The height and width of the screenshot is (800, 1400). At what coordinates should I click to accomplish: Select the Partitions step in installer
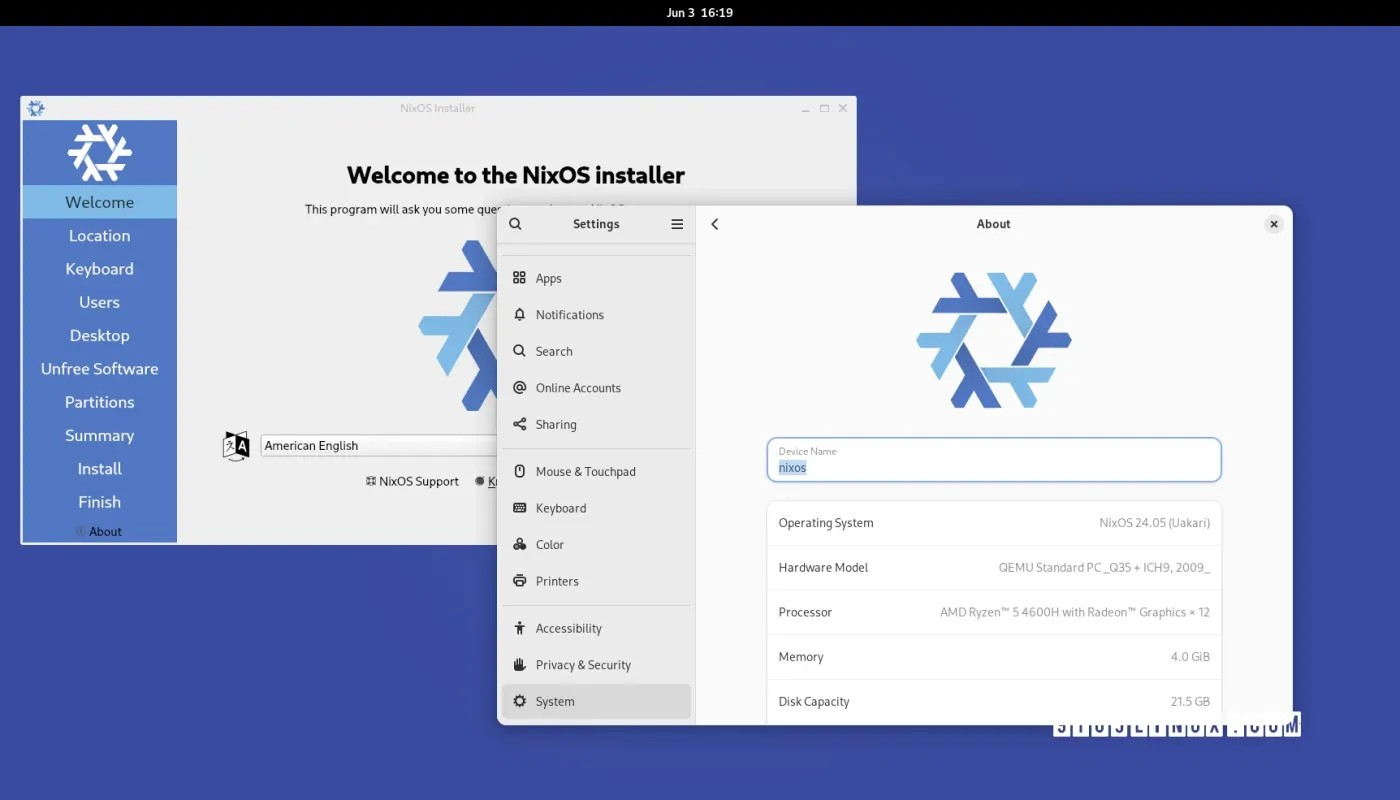(99, 402)
